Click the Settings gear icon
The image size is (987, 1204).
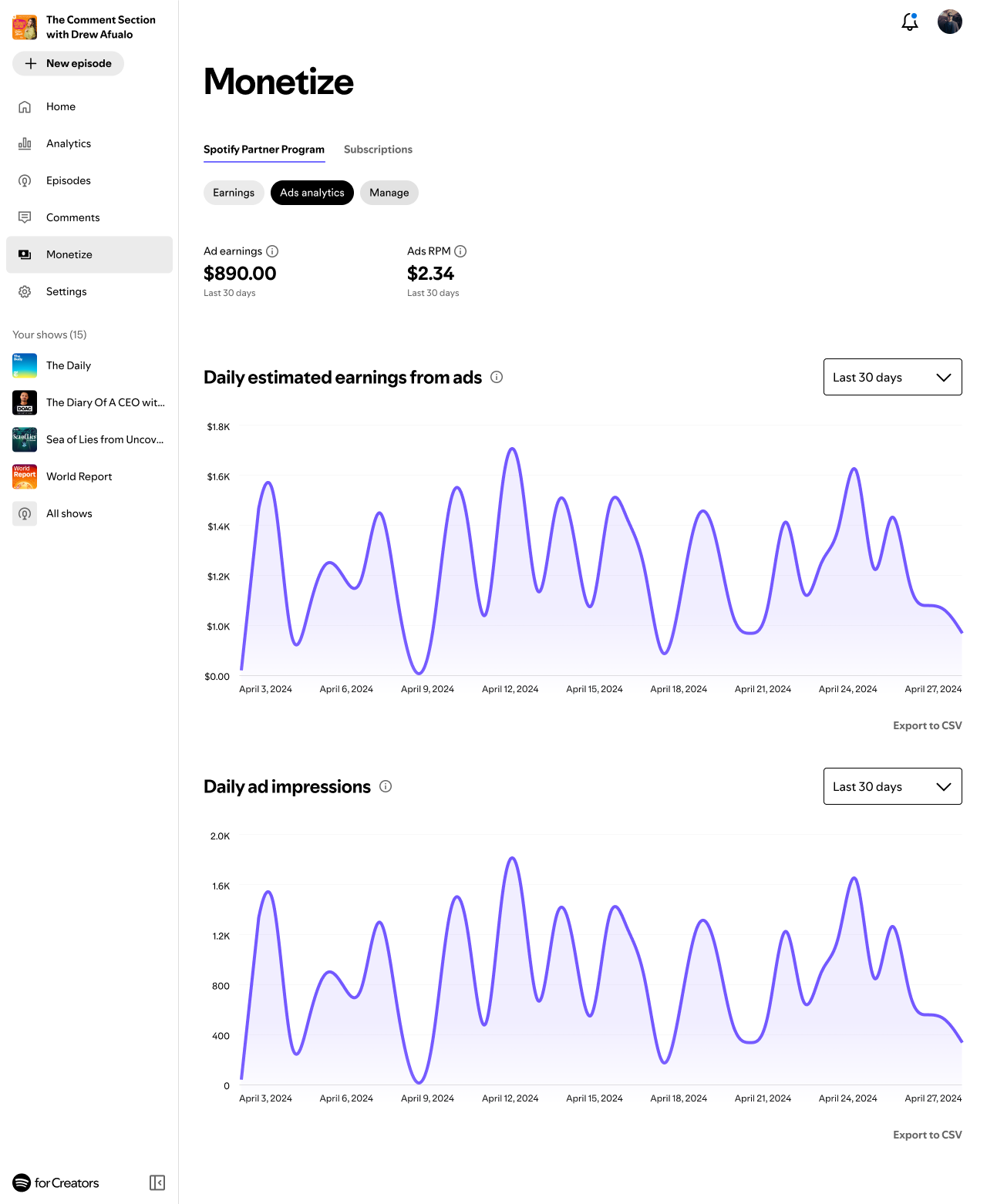[x=25, y=291]
